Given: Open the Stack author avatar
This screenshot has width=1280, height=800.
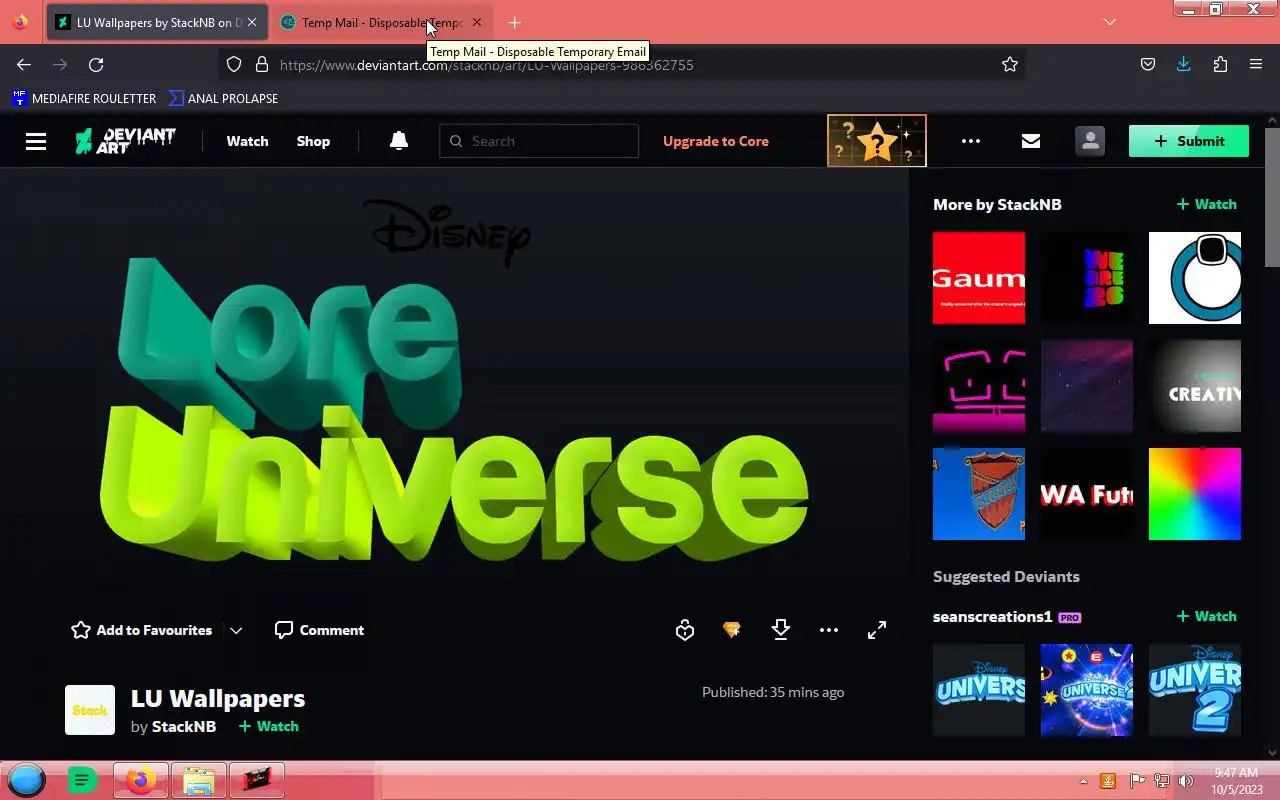Looking at the screenshot, I should (90, 710).
